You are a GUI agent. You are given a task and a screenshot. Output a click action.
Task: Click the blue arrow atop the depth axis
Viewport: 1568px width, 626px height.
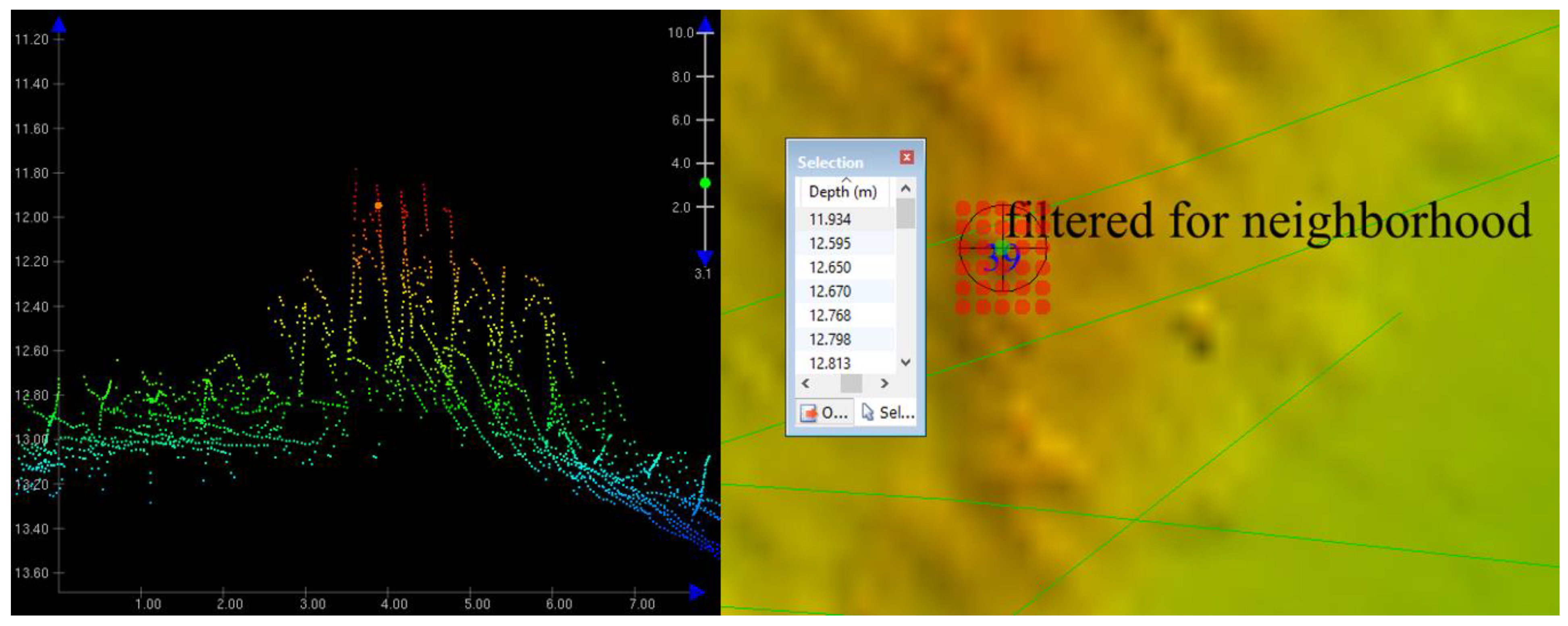coord(58,24)
